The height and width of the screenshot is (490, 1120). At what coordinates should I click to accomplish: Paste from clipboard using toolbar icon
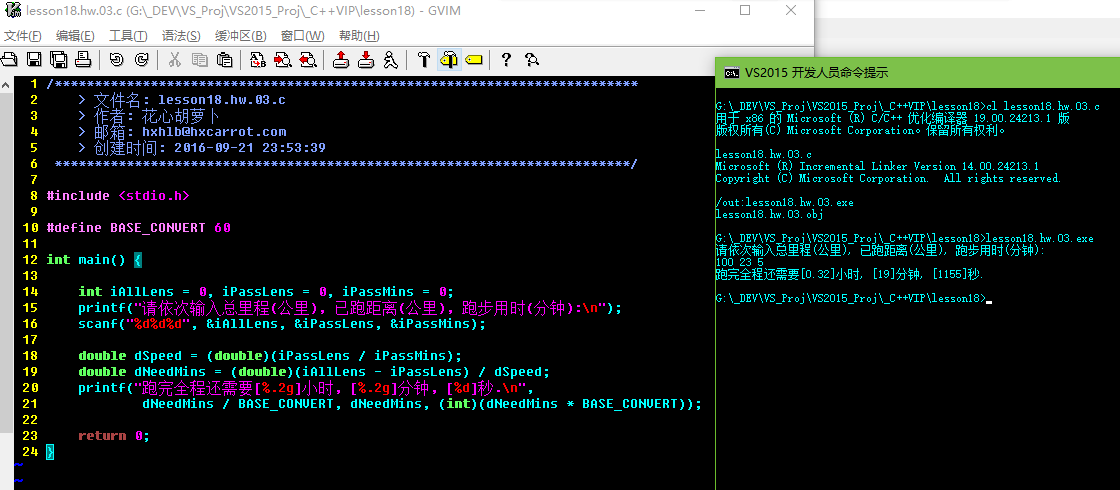(225, 60)
